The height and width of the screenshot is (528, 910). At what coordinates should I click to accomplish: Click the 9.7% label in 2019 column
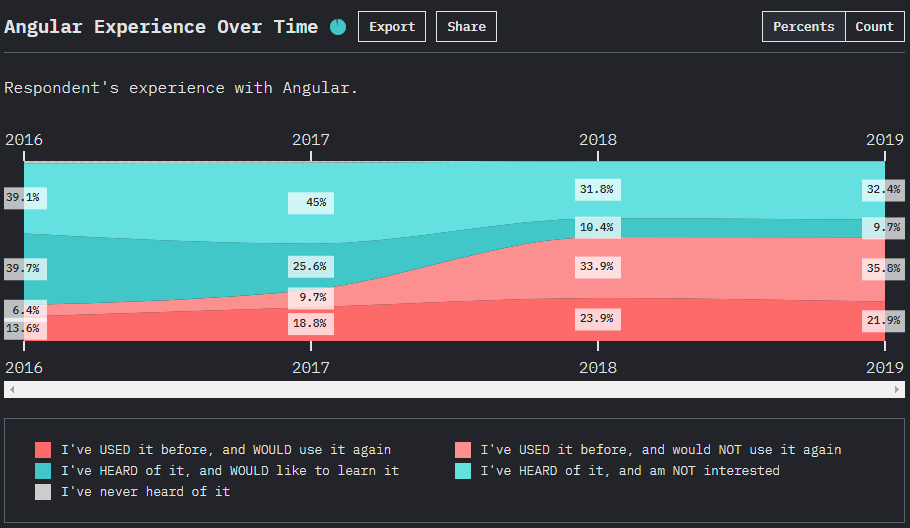pos(883,227)
